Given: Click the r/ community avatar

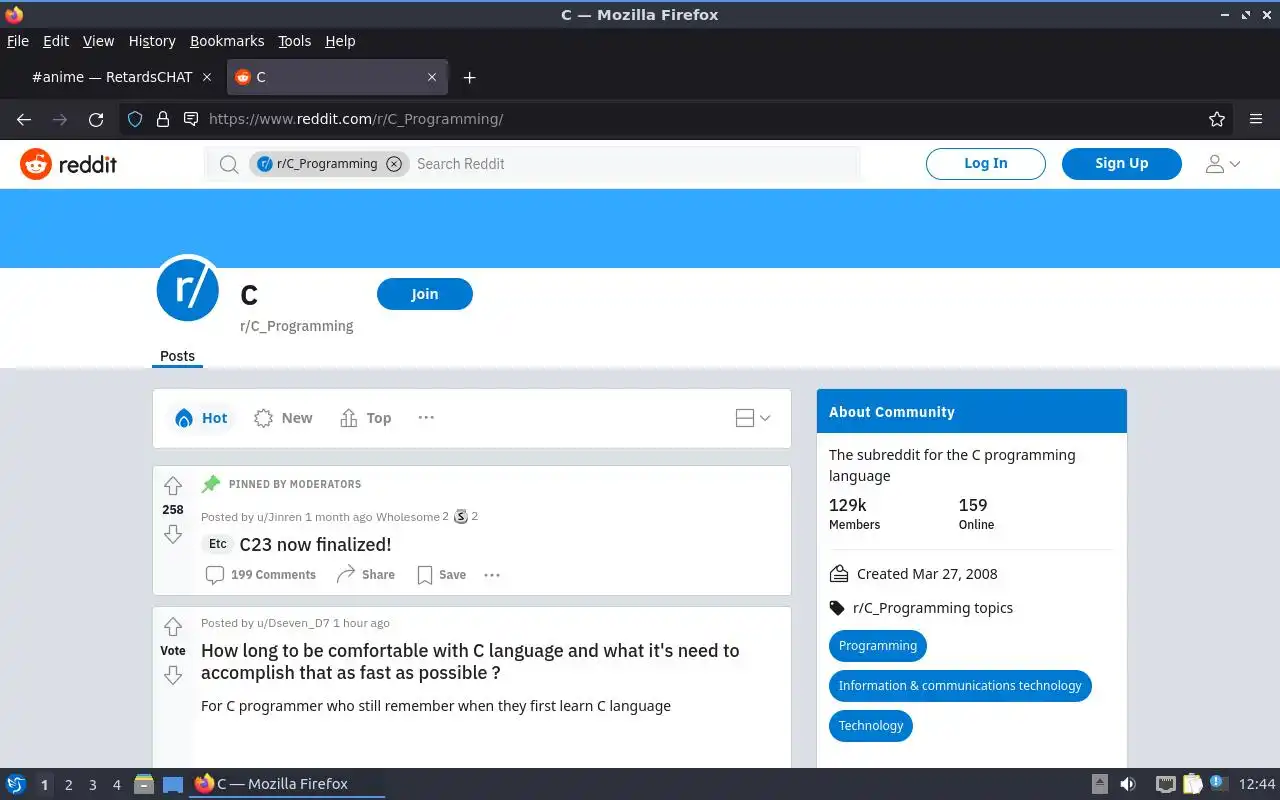Looking at the screenshot, I should (188, 289).
